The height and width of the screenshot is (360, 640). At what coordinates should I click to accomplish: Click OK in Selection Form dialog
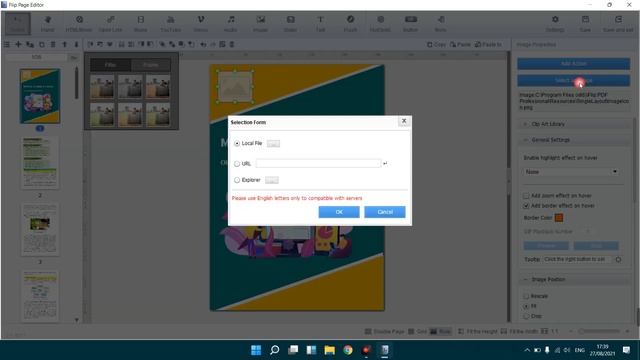(x=339, y=212)
